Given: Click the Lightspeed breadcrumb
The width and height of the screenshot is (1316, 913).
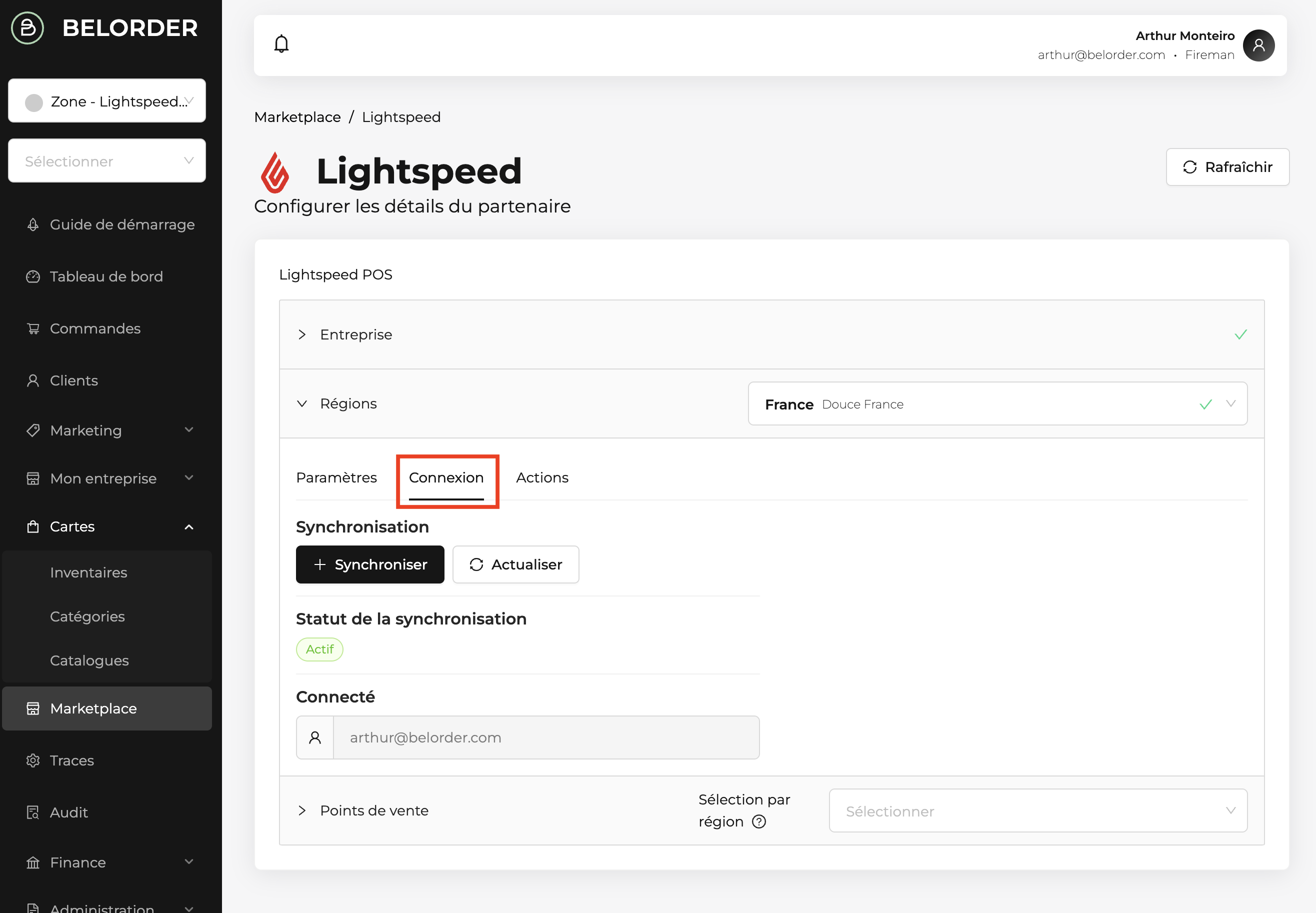Looking at the screenshot, I should (401, 117).
